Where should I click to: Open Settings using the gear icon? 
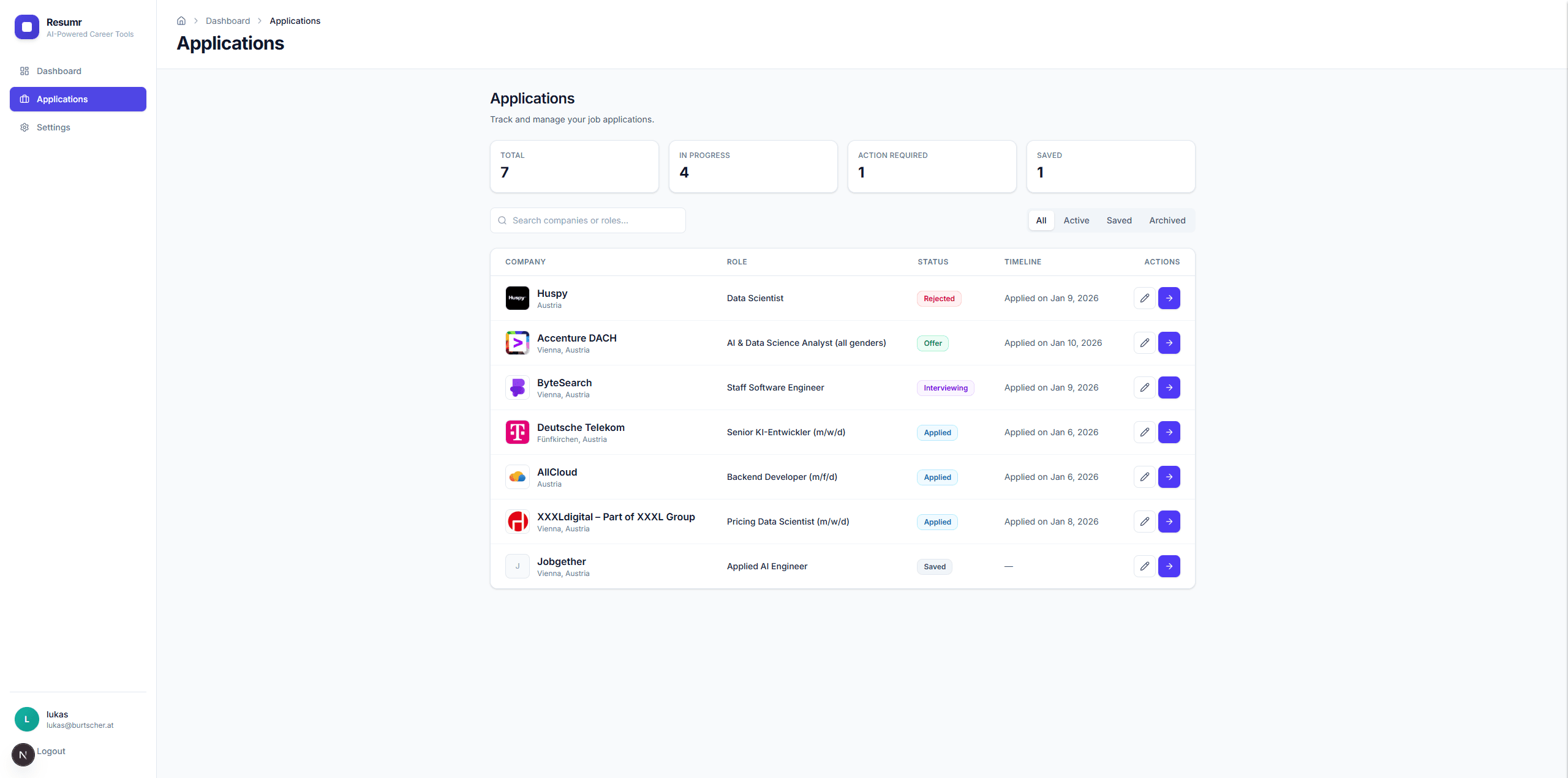click(24, 127)
